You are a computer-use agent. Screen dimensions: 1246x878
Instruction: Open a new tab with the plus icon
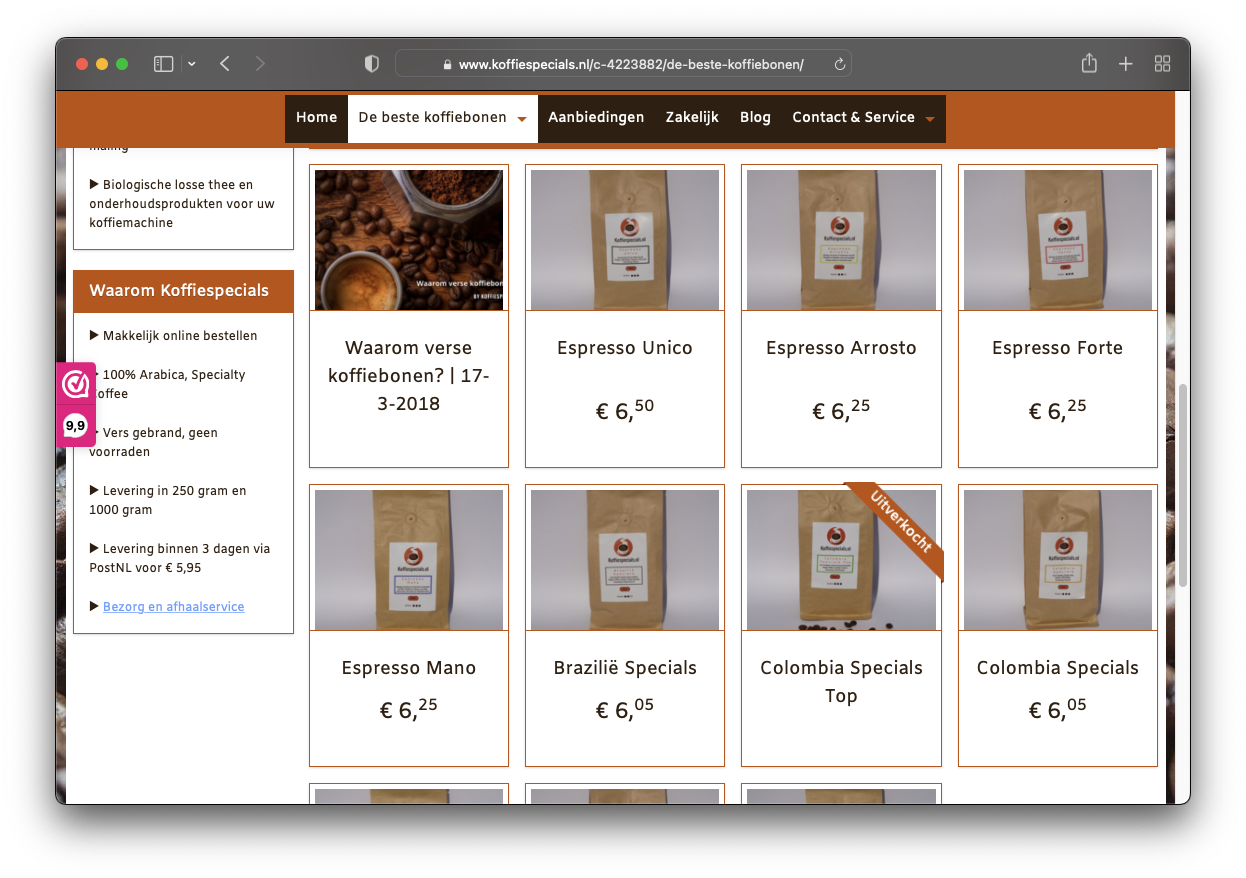pyautogui.click(x=1125, y=64)
